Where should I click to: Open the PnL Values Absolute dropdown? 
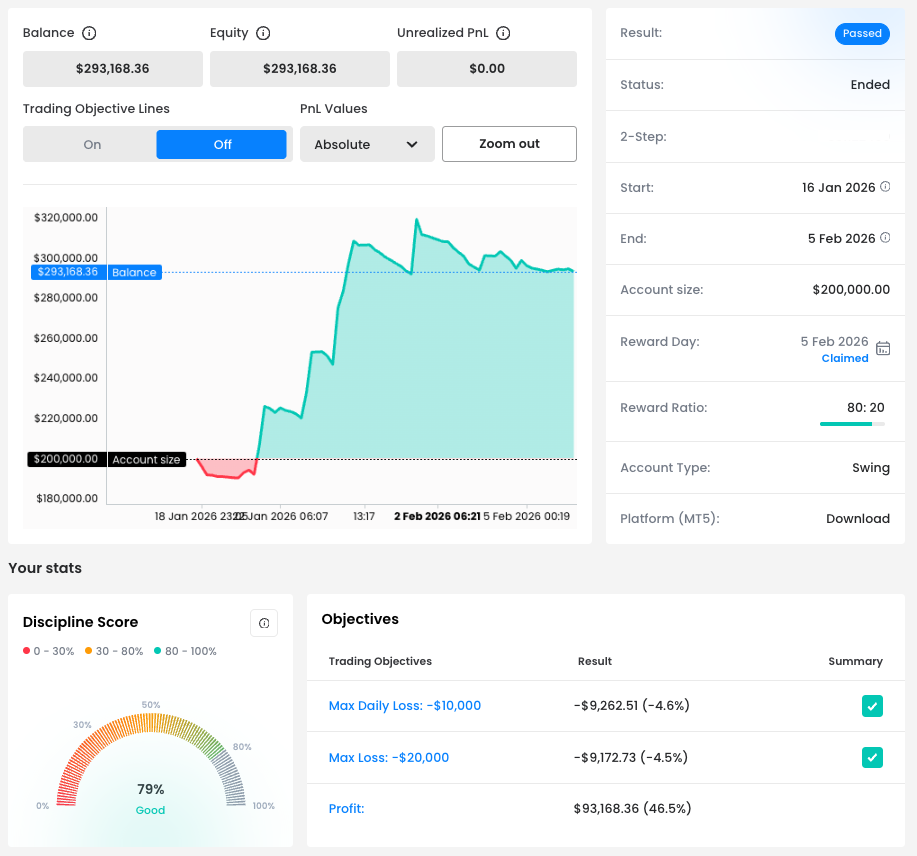point(366,145)
